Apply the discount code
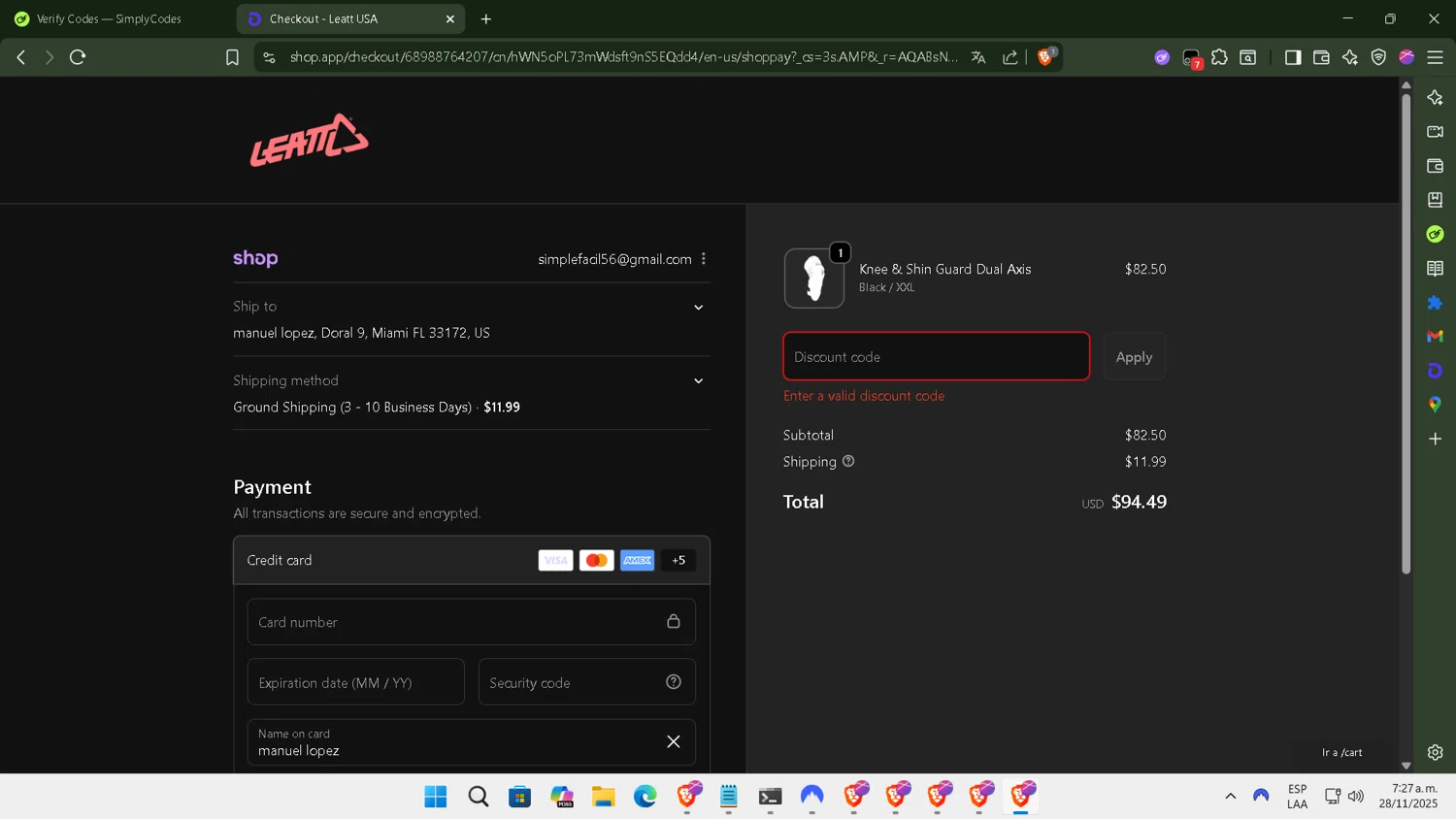The image size is (1456, 819). [x=1134, y=356]
